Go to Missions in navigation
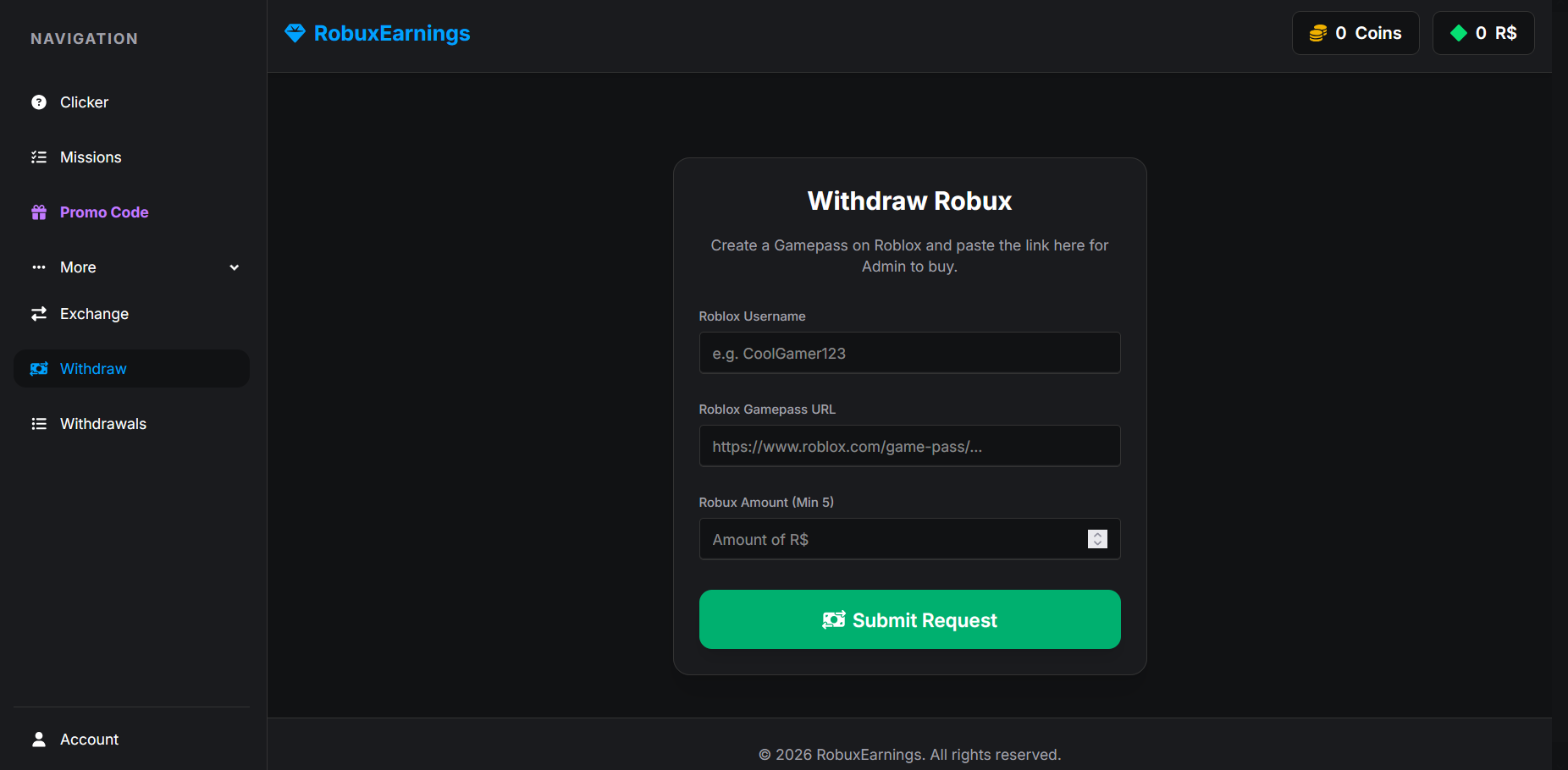Screen dimensions: 1568x770 pyautogui.click(x=131, y=157)
